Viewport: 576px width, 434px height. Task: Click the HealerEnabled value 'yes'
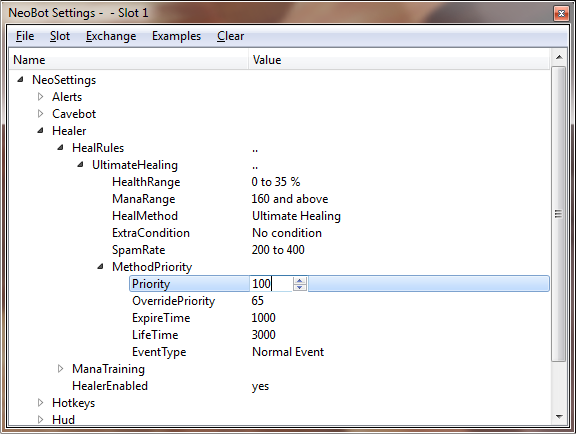click(x=260, y=386)
